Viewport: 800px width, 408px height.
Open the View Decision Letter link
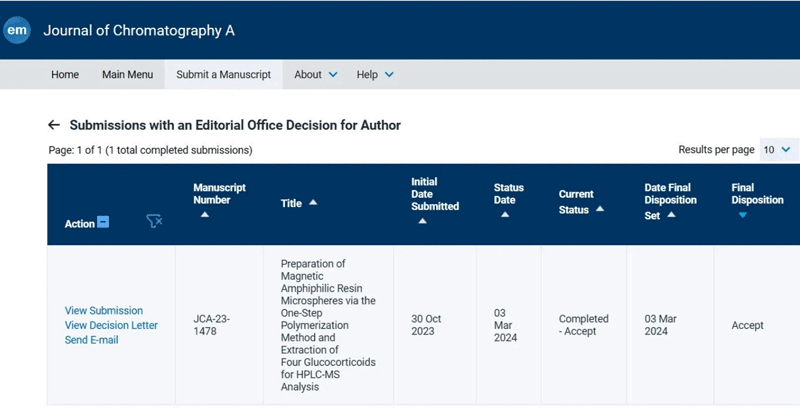point(111,325)
